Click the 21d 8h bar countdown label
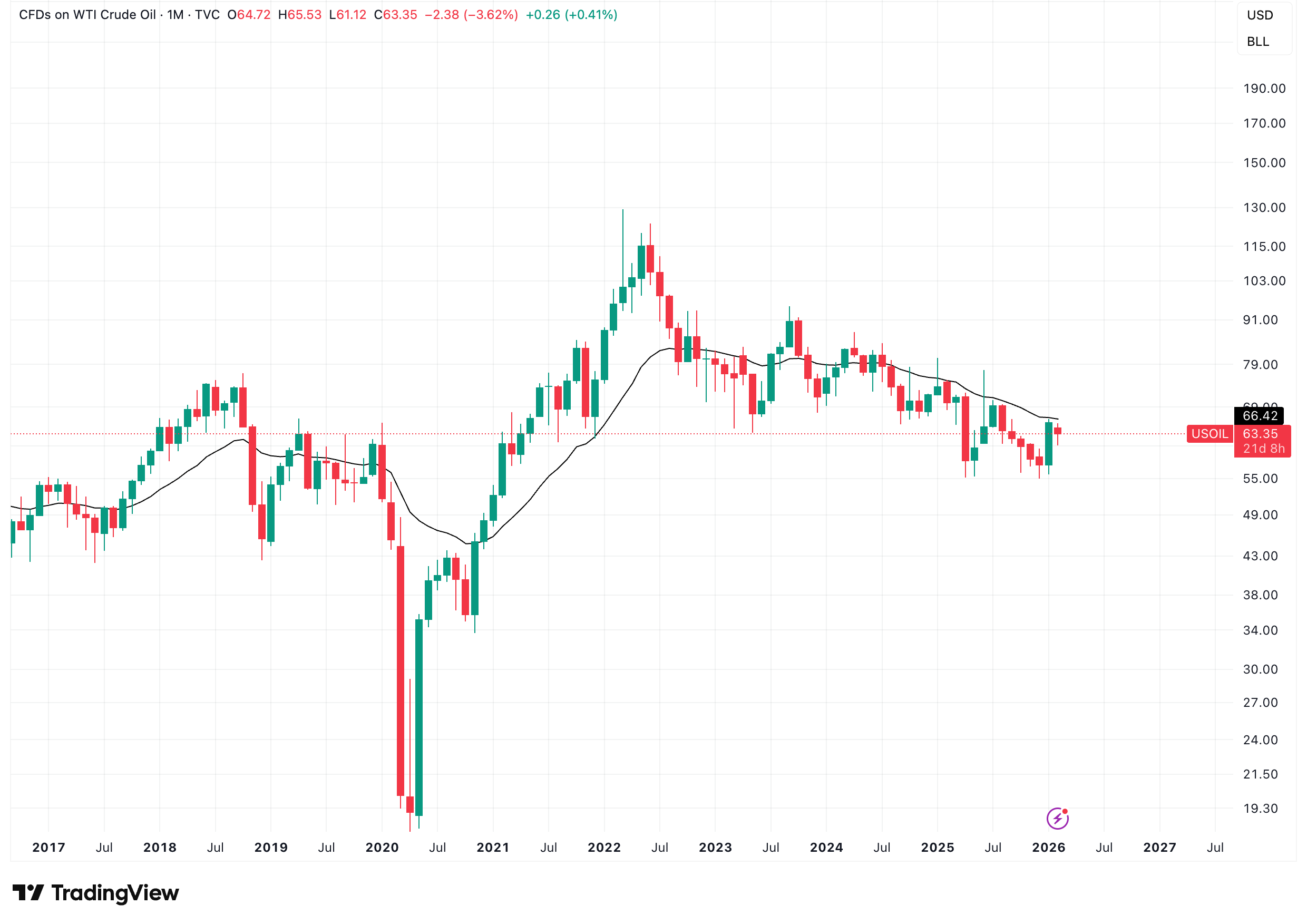The image size is (1307, 924). click(x=1263, y=449)
